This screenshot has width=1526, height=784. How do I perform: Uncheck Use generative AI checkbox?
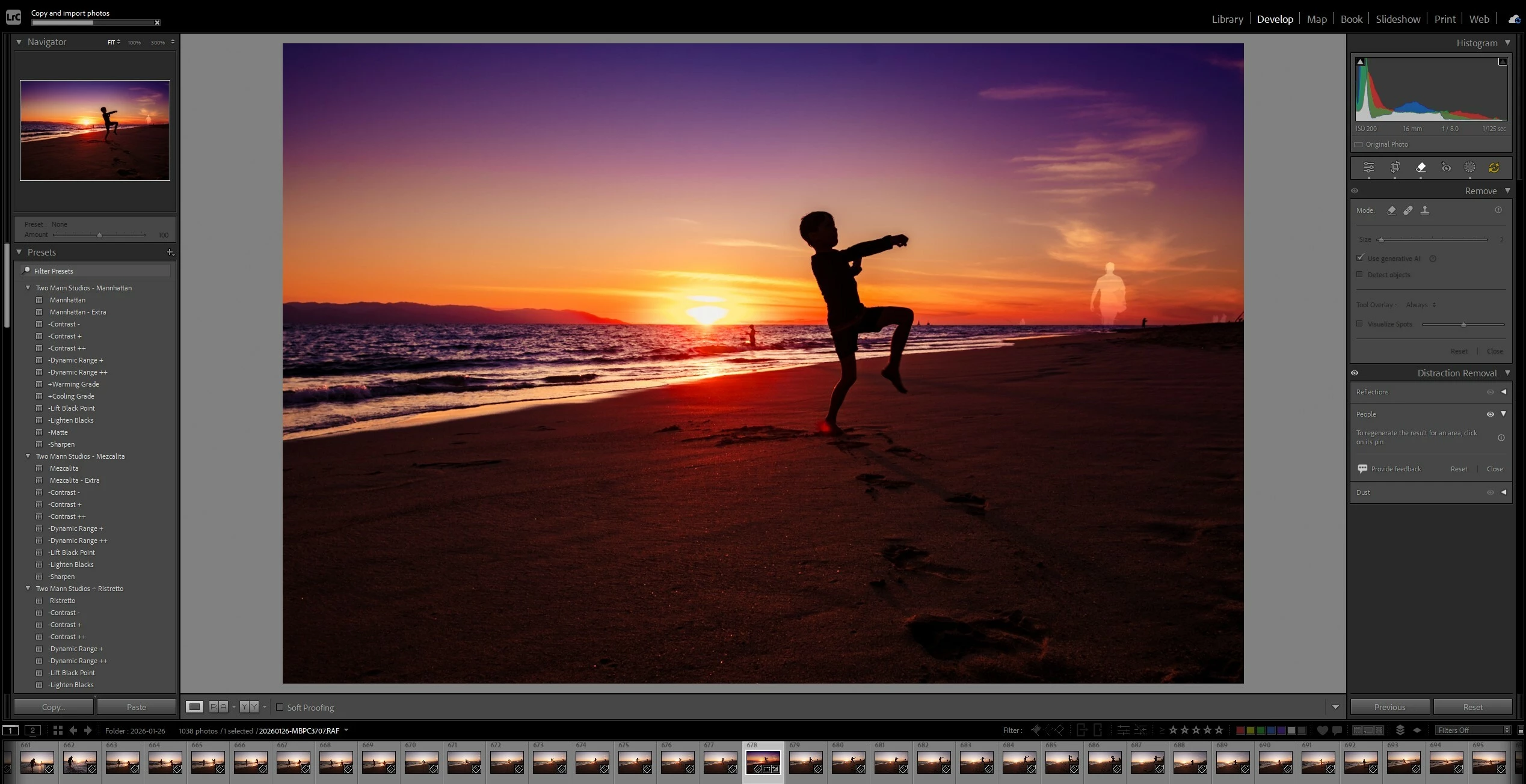coord(1361,258)
